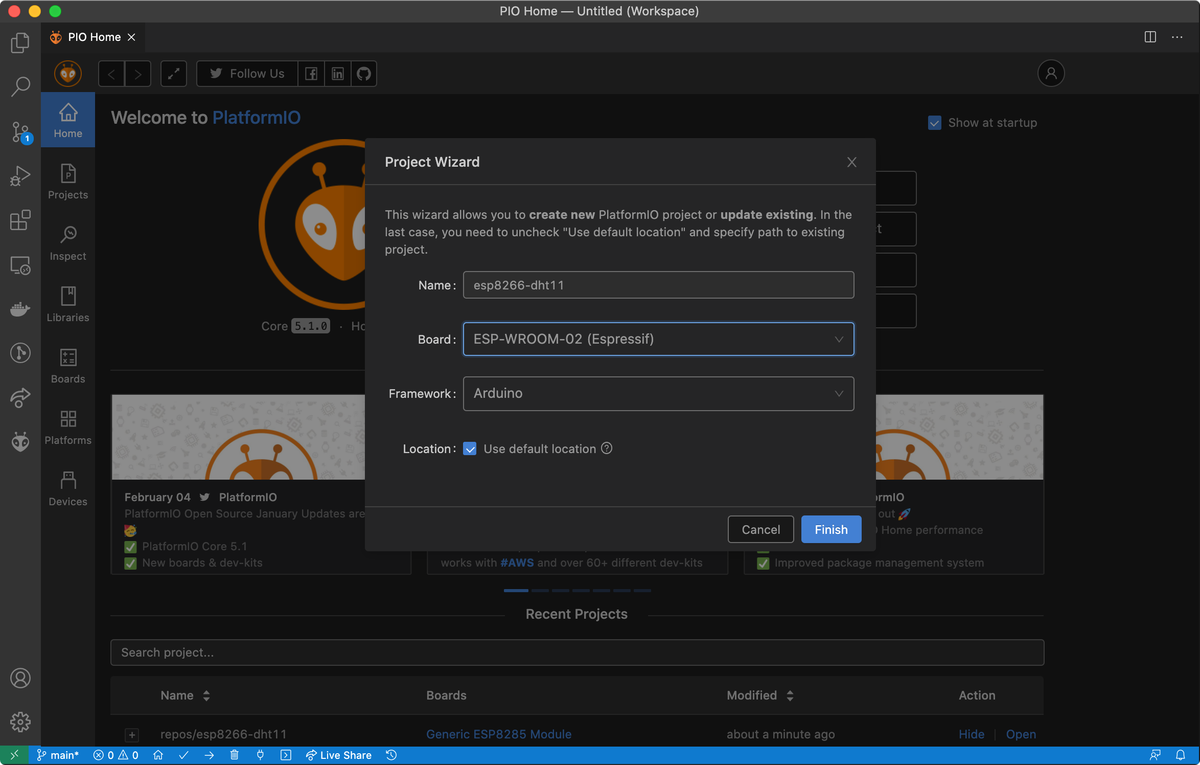Open Boards in PIO sidebar

click(x=68, y=366)
